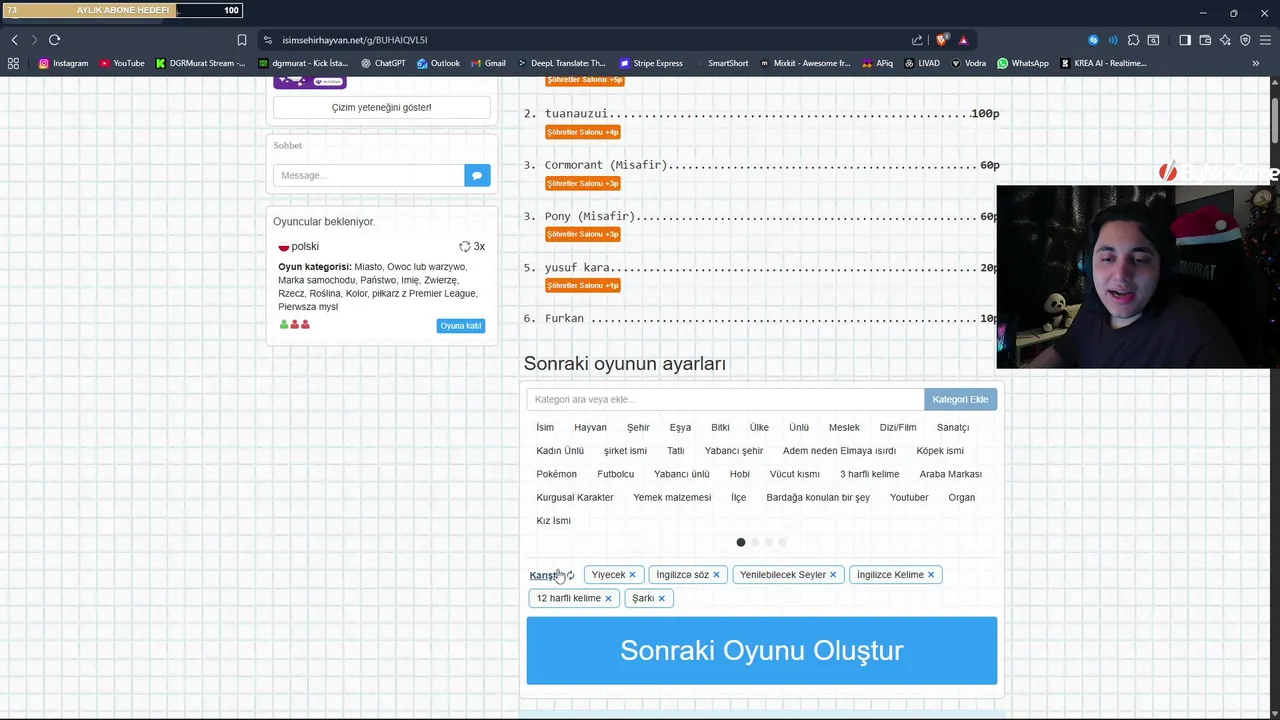The height and width of the screenshot is (720, 1280).
Task: Open the apps grid in bookmarks bar
Action: [x=13, y=63]
